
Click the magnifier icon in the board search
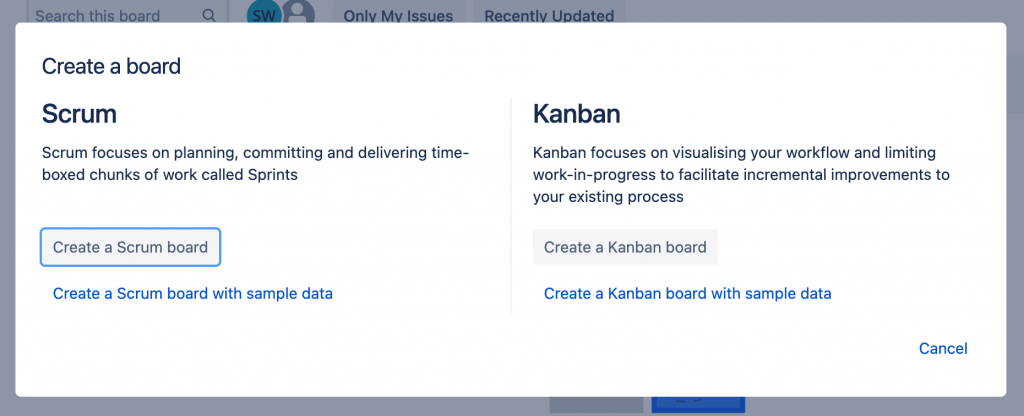tap(208, 15)
